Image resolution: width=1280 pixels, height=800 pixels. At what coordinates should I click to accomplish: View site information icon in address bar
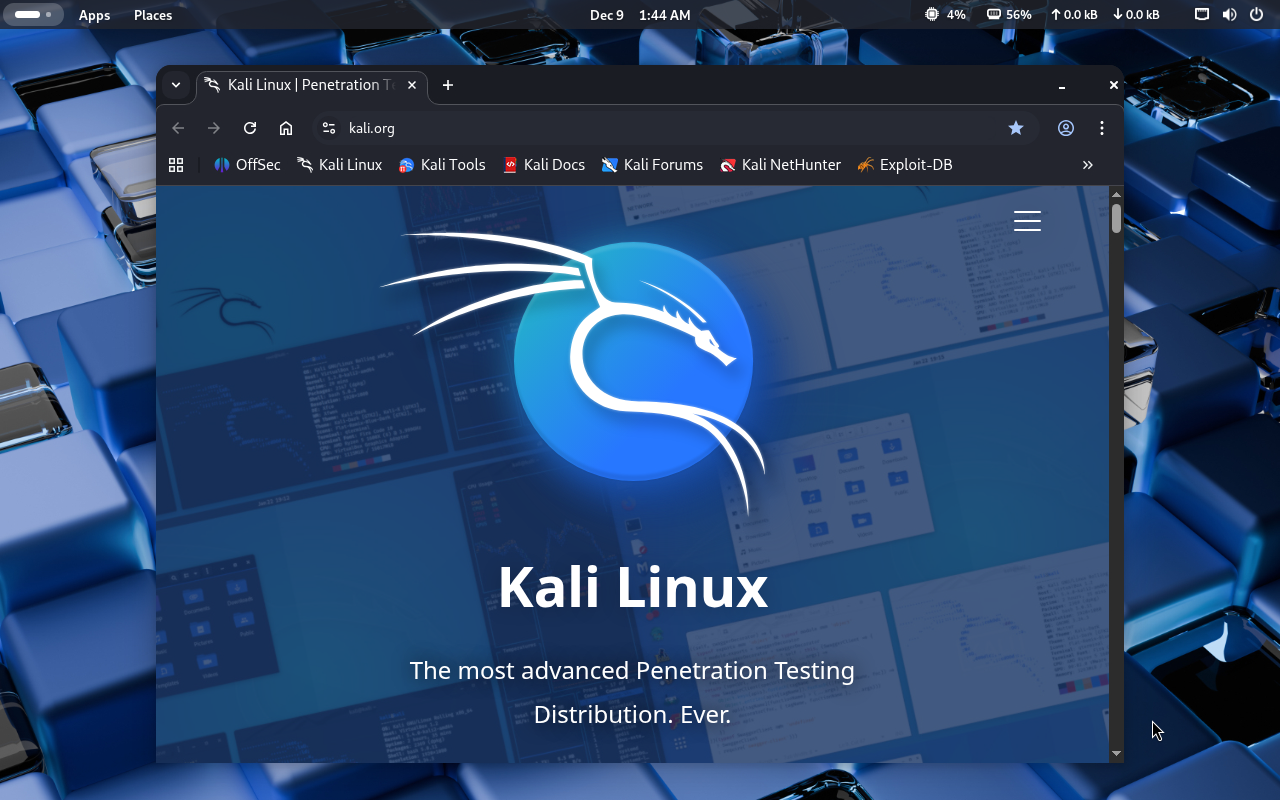[x=329, y=128]
